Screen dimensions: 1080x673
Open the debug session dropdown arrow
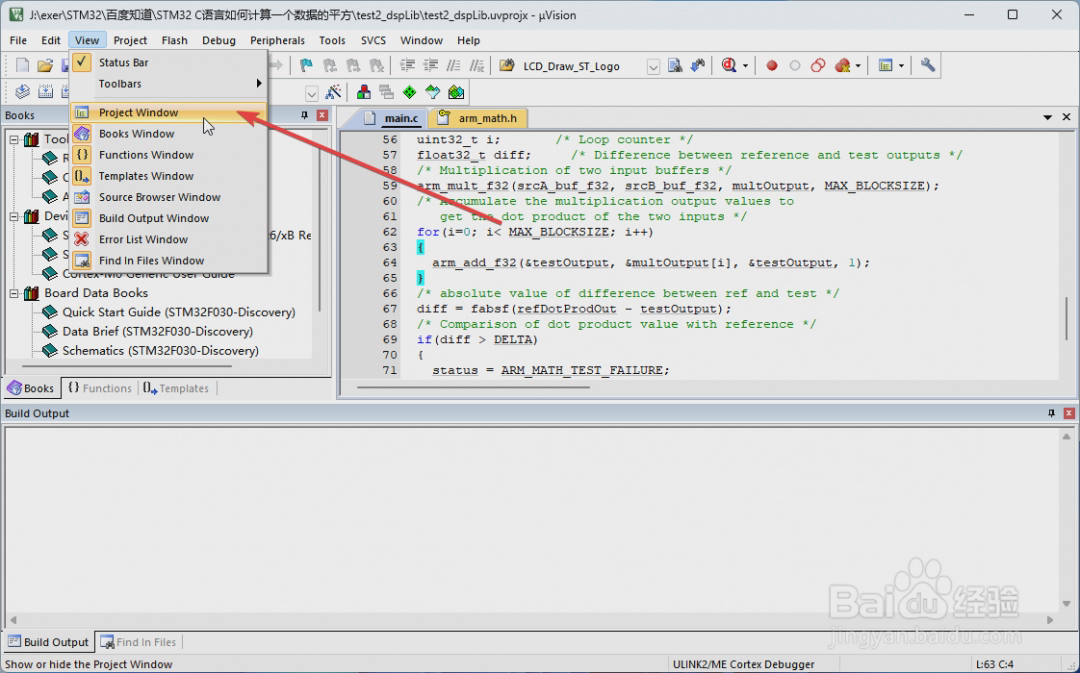coord(745,66)
